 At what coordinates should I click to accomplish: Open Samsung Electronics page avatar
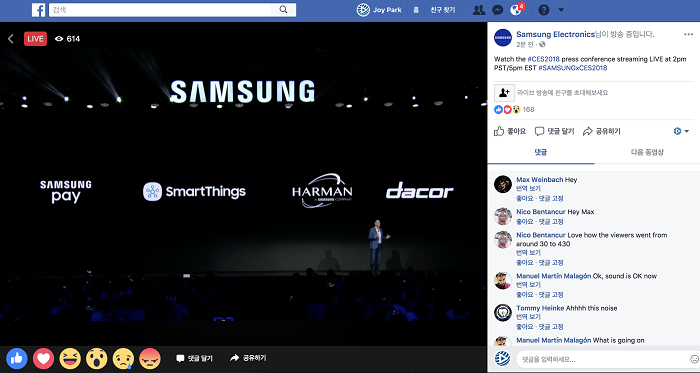(x=503, y=38)
